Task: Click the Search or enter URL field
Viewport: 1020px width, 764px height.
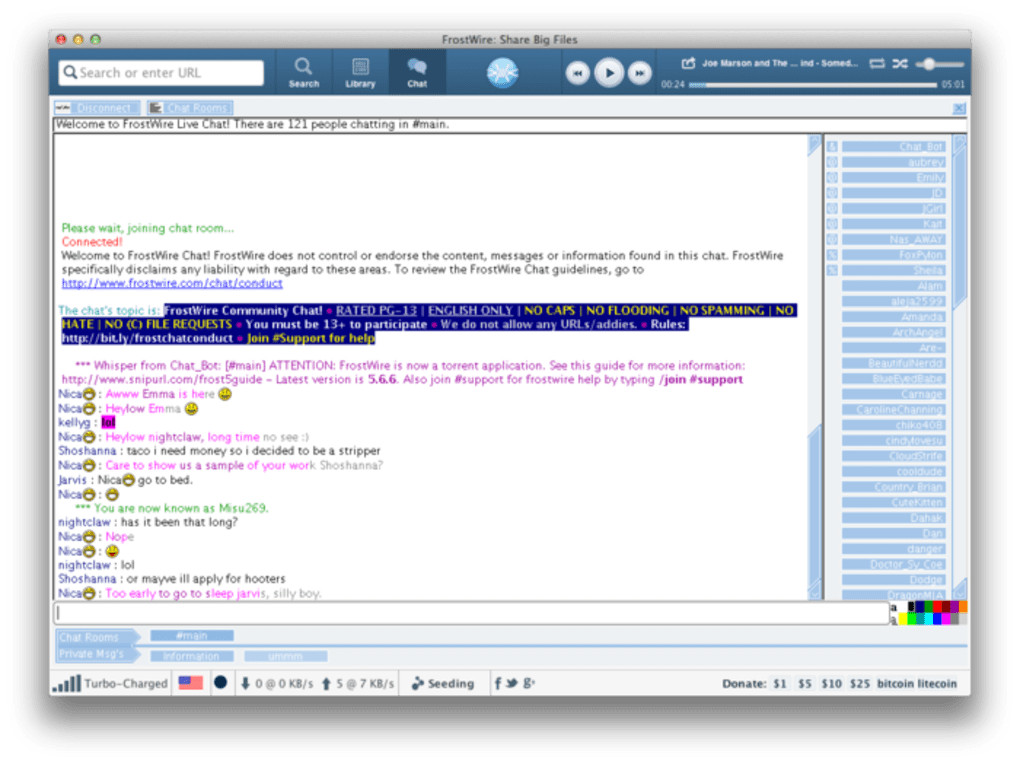Action: (x=161, y=72)
